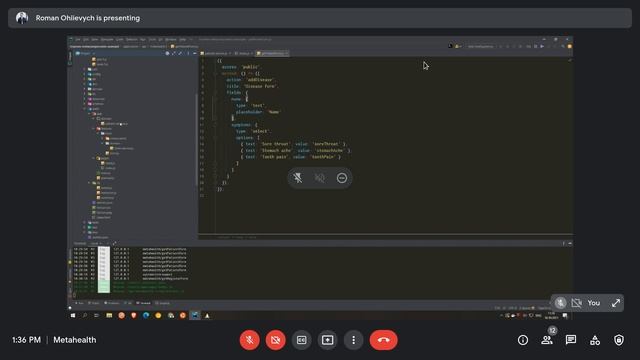
Task: Click the taskbar search icon in shared screen
Action: 85,316
